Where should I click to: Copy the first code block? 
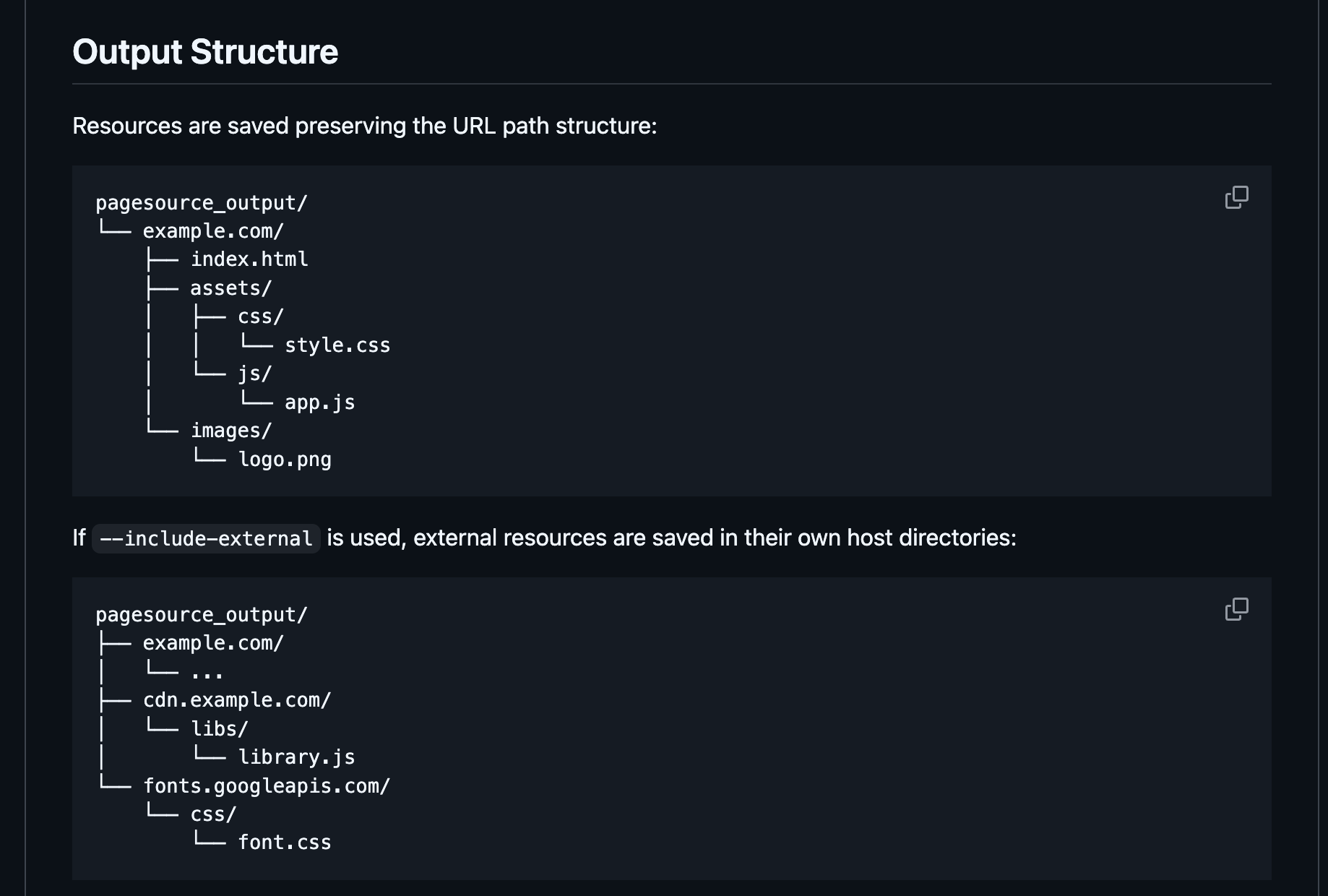[x=1237, y=197]
